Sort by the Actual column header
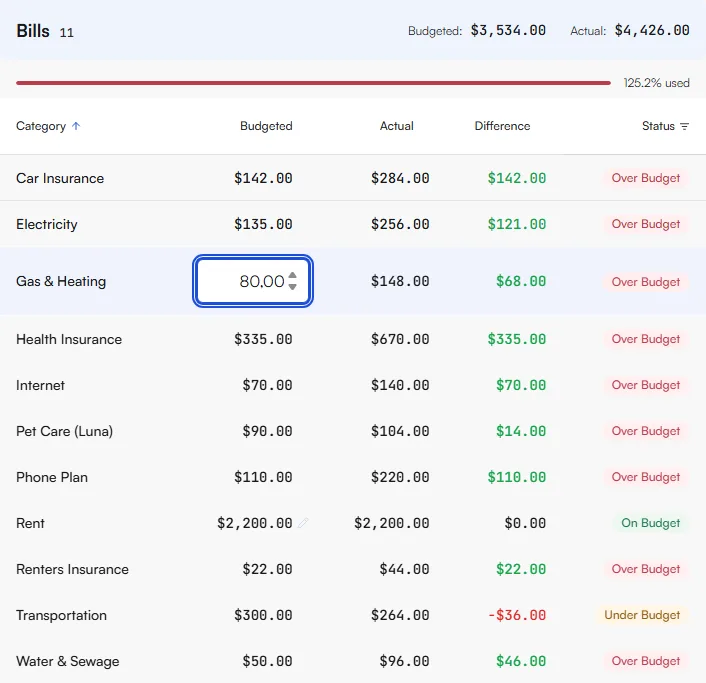Screen dimensions: 706x683 click(396, 126)
